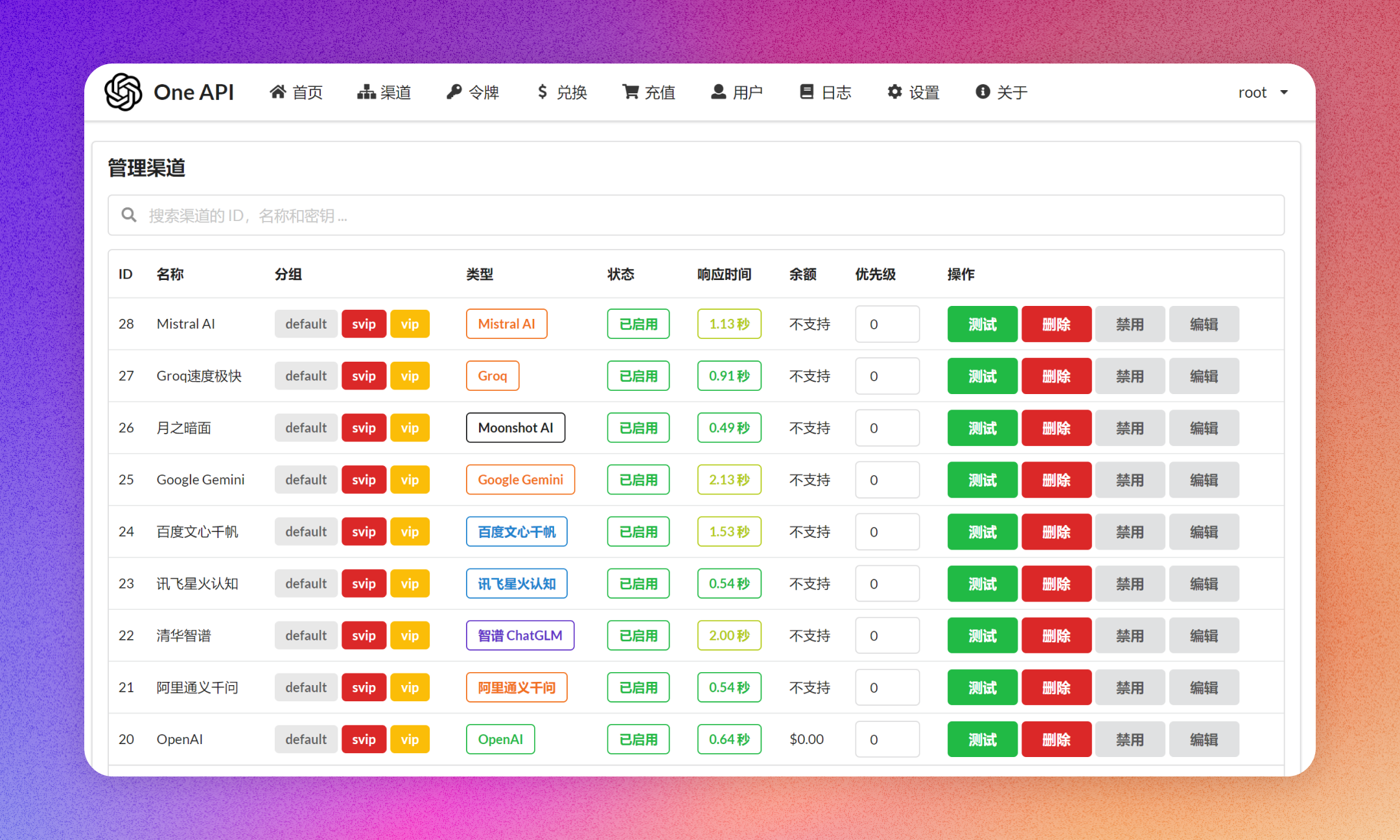Click priority input of Mistral AI row

coord(887,324)
